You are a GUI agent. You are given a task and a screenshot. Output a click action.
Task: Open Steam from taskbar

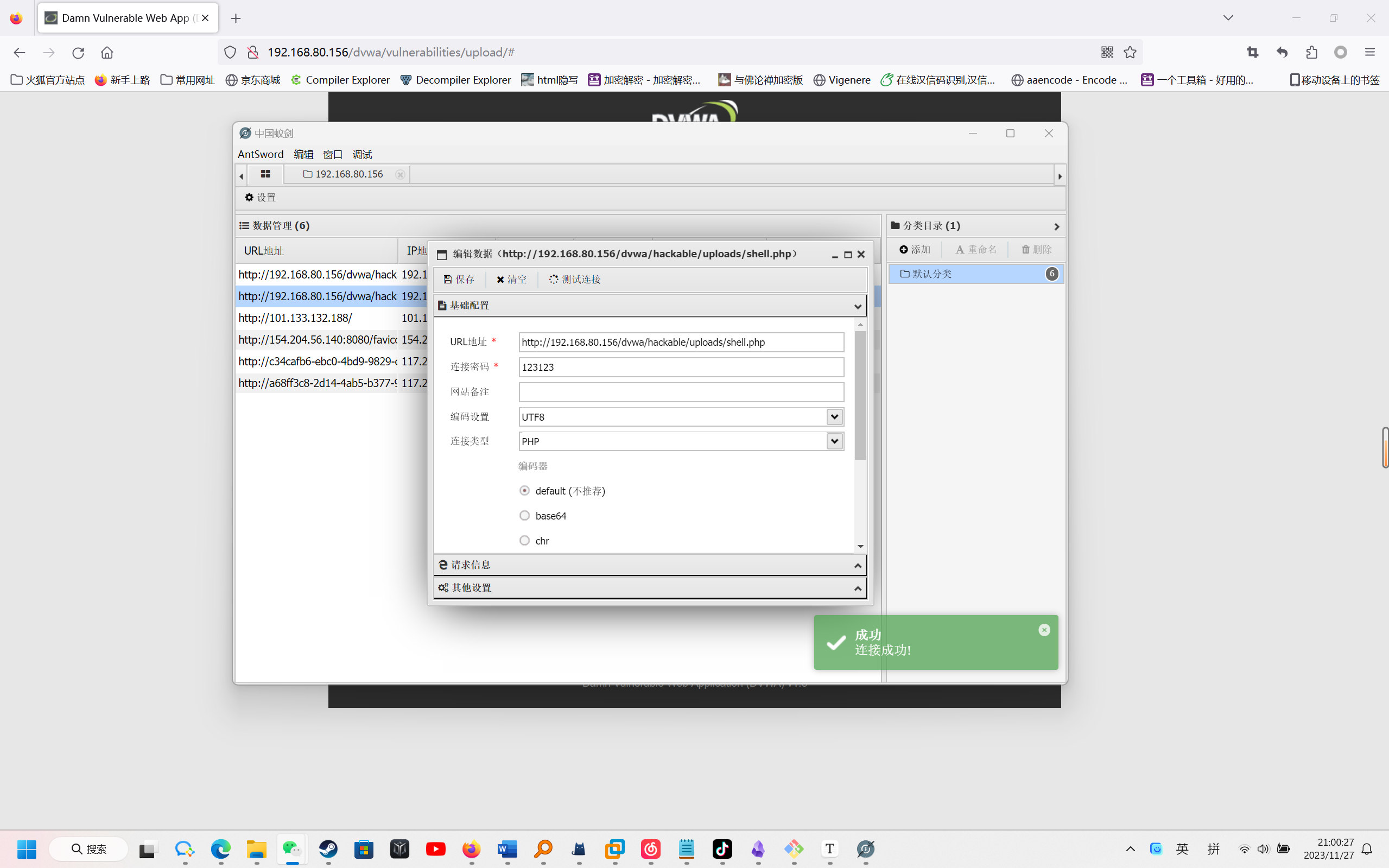click(328, 848)
